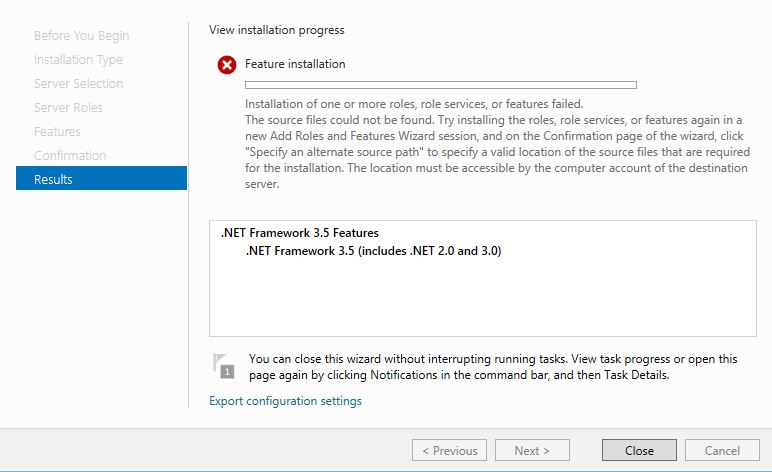772x472 pixels.
Task: Go to the Features wizard step
Action: [57, 131]
